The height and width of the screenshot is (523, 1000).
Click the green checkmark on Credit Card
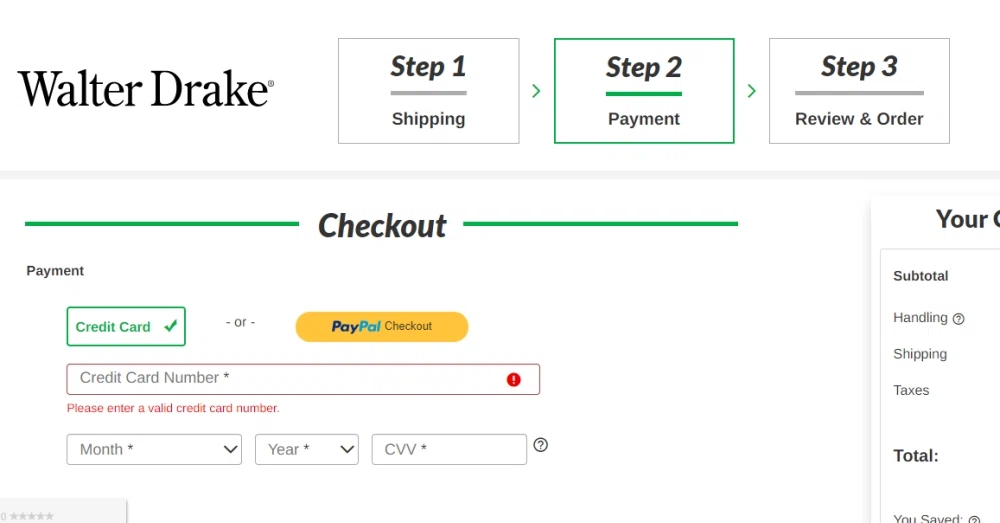coord(171,326)
